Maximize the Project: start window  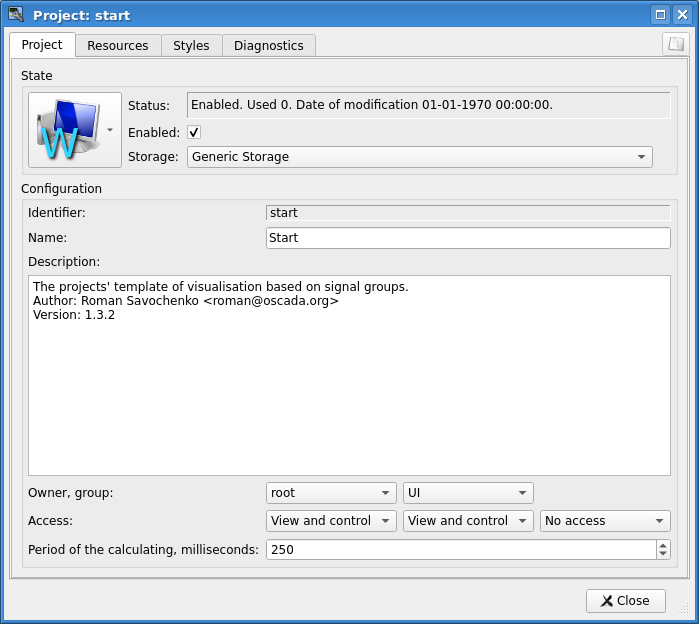point(660,15)
